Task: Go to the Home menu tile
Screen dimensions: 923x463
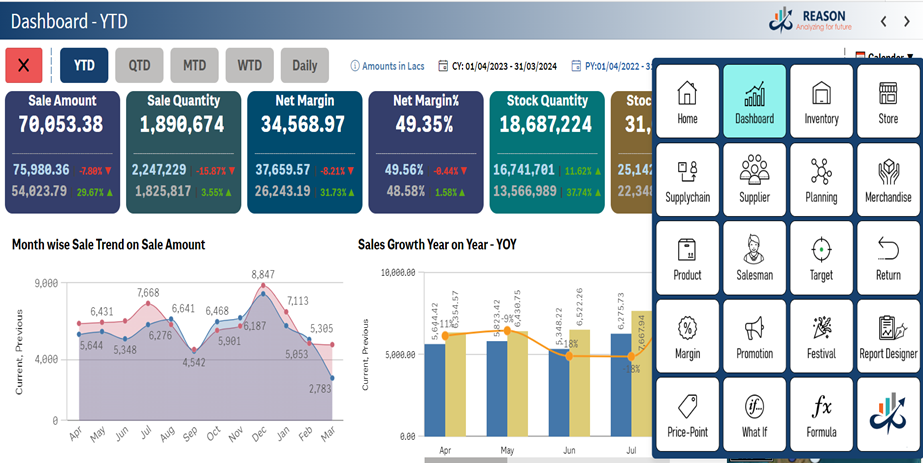Action: click(x=687, y=101)
